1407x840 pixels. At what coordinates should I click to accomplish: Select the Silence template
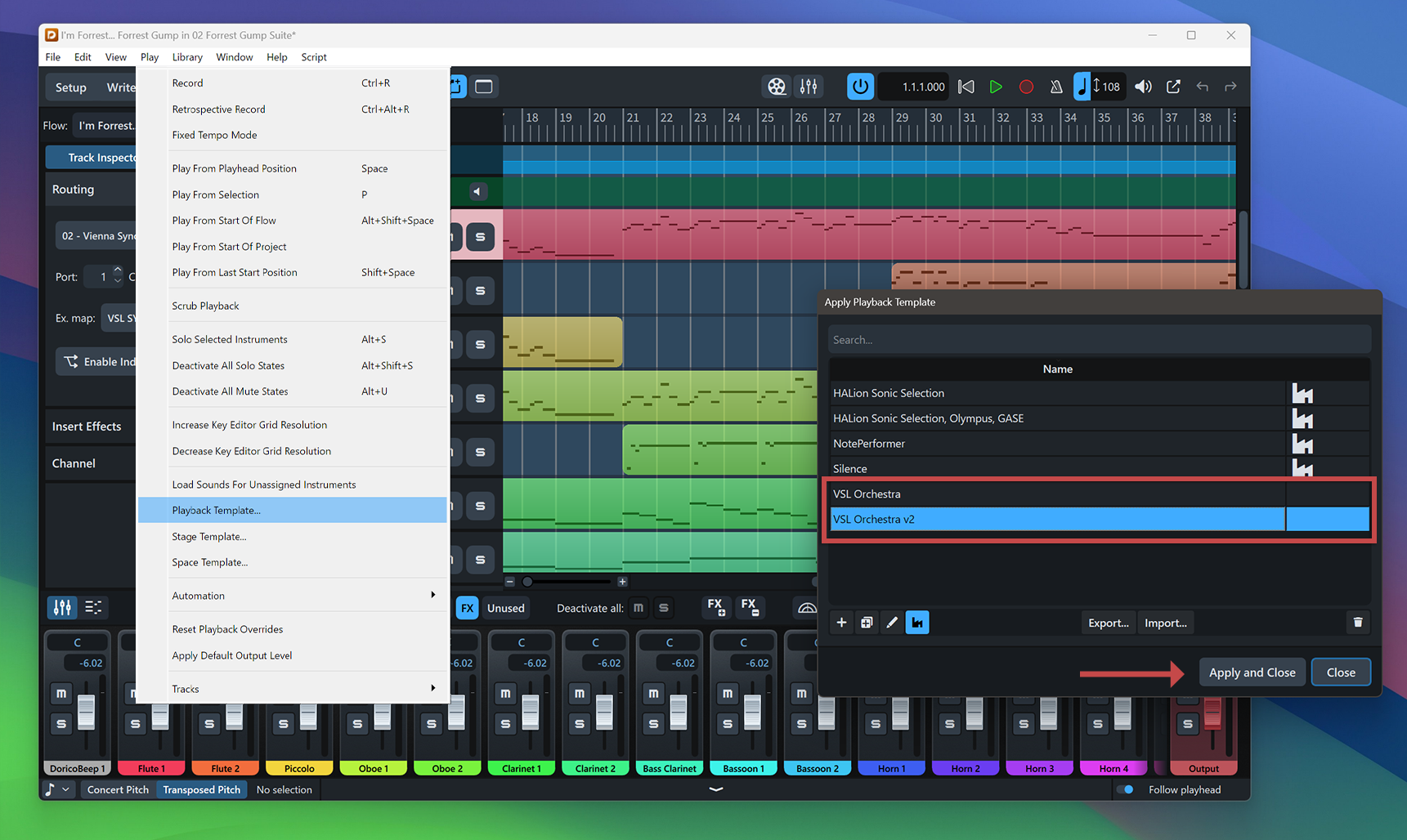click(x=1099, y=468)
